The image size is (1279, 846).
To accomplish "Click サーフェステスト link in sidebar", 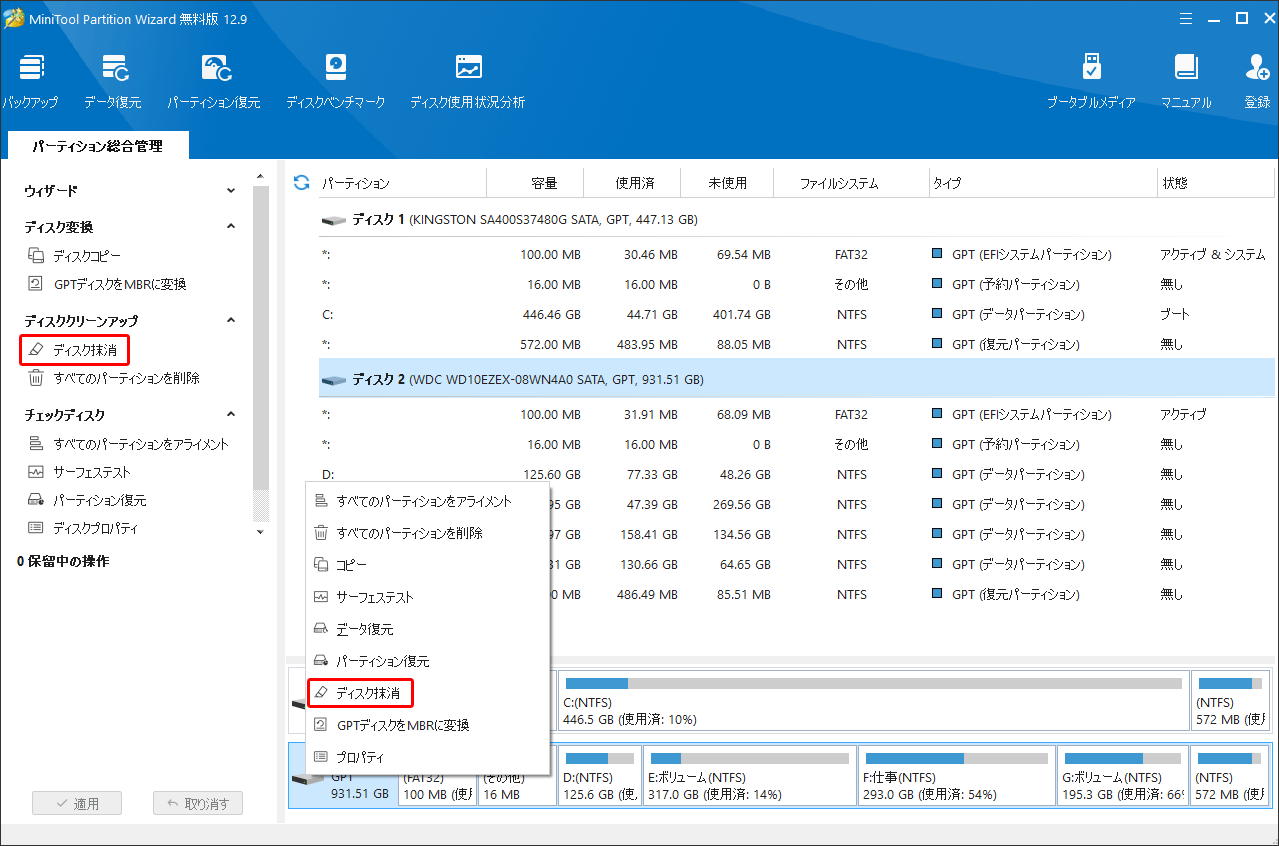I will click(x=92, y=472).
